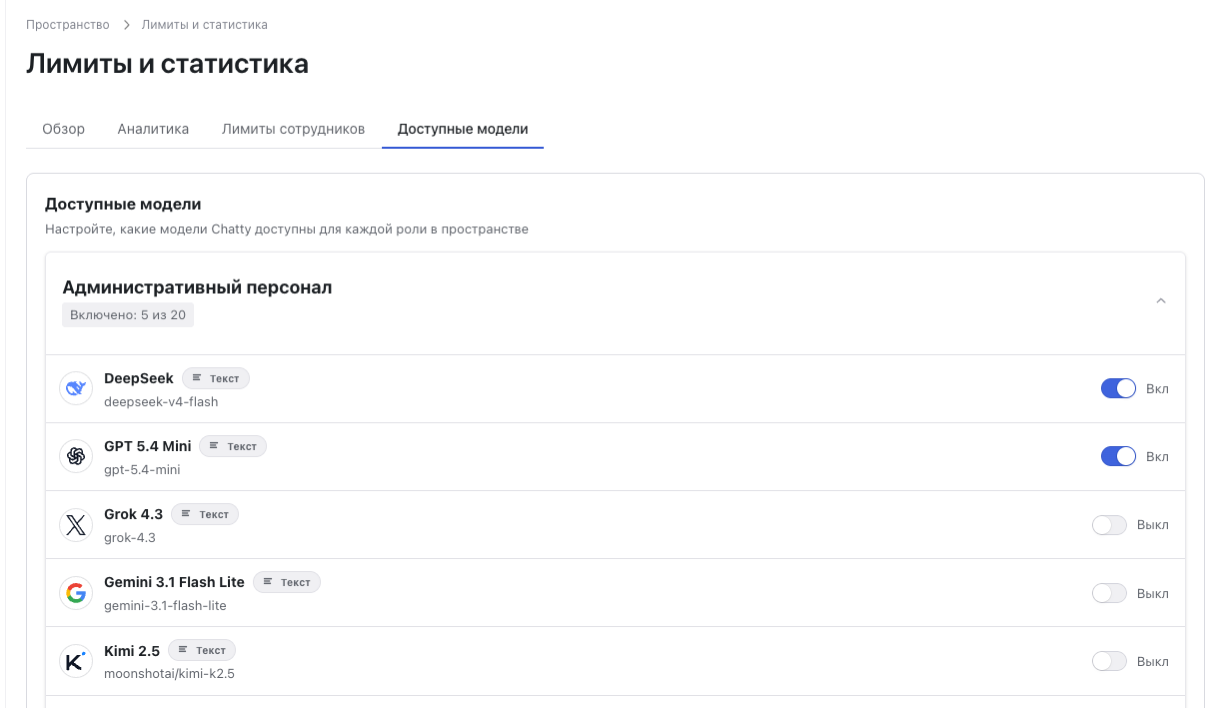This screenshot has height=708, width=1210.
Task: Click the Gemini Google logo icon
Action: click(76, 593)
